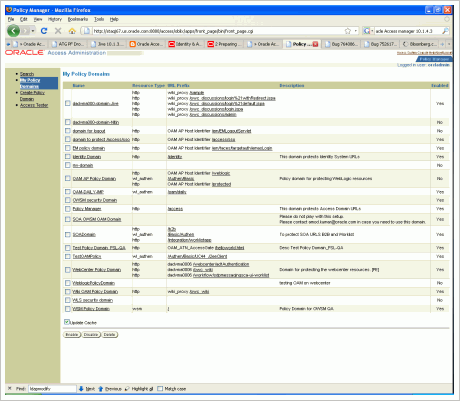Image resolution: width=460 pixels, height=401 pixels.
Task: Toggle the Match case checkbox
Action: [x=160, y=389]
